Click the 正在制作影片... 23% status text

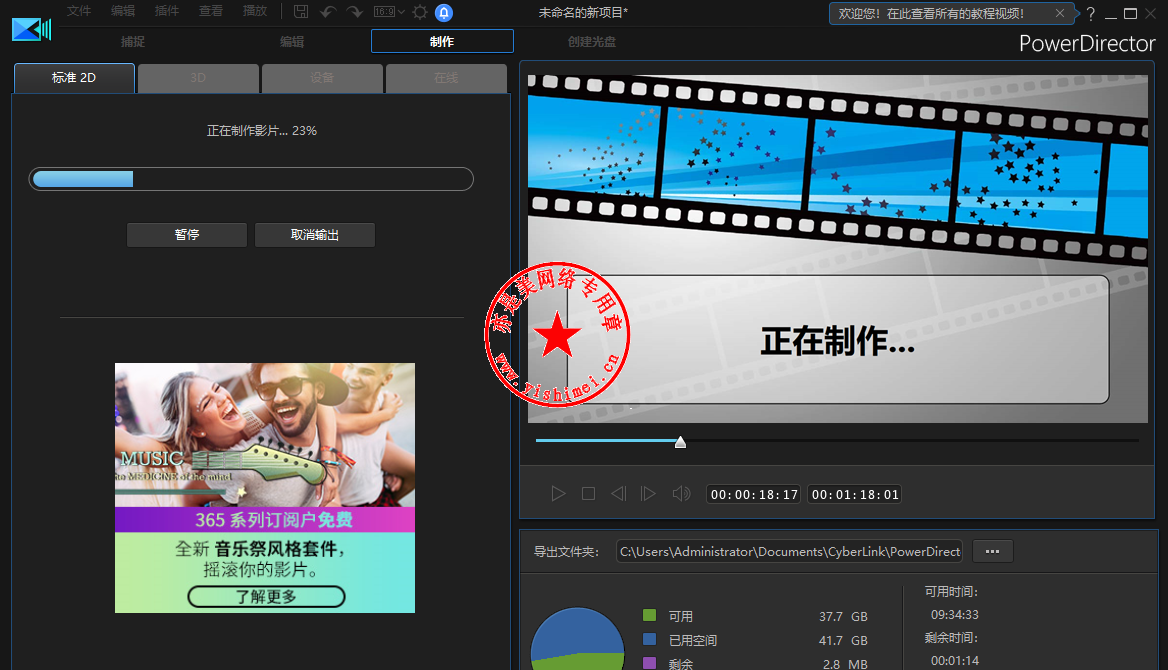click(x=261, y=130)
